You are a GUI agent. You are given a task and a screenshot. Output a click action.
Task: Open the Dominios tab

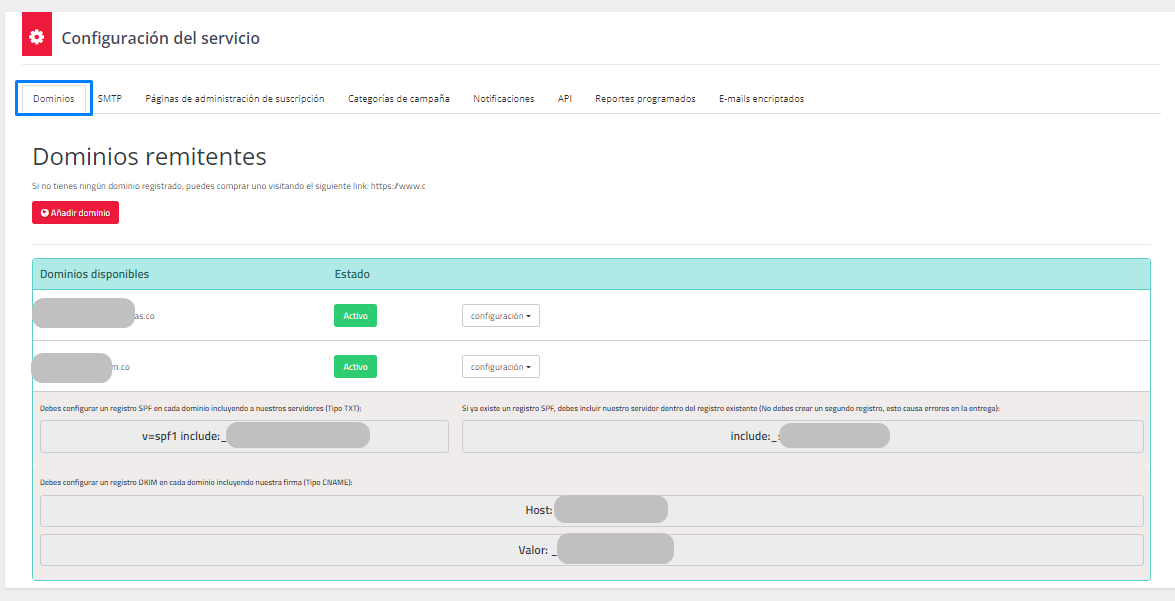53,99
